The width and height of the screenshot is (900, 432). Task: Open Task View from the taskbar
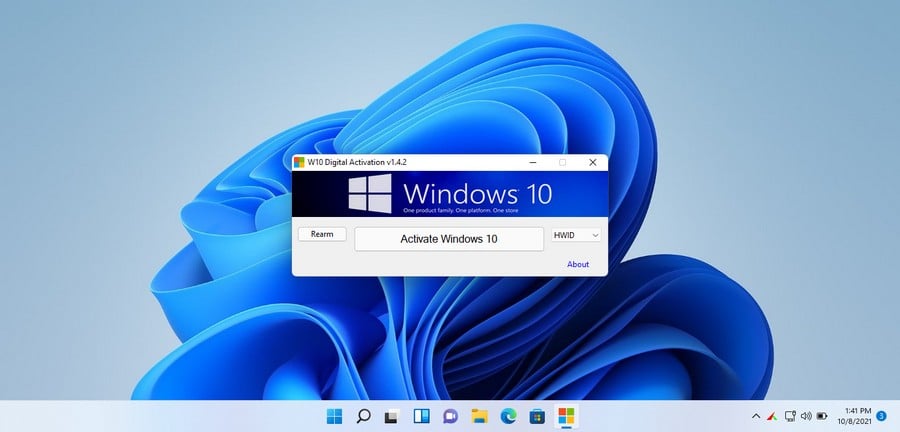(392, 416)
